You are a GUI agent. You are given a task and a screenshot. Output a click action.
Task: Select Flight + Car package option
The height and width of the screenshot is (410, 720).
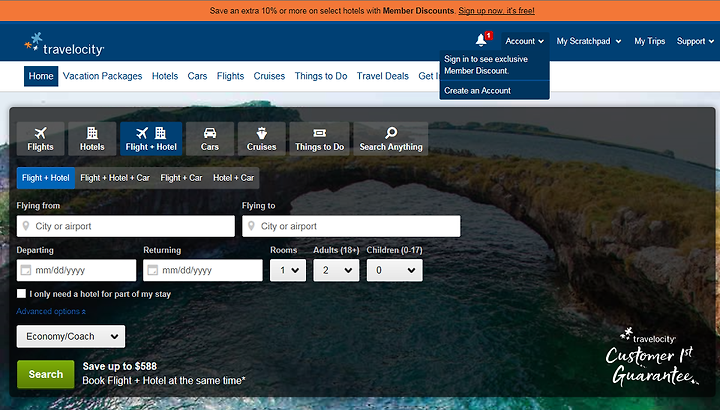(181, 178)
